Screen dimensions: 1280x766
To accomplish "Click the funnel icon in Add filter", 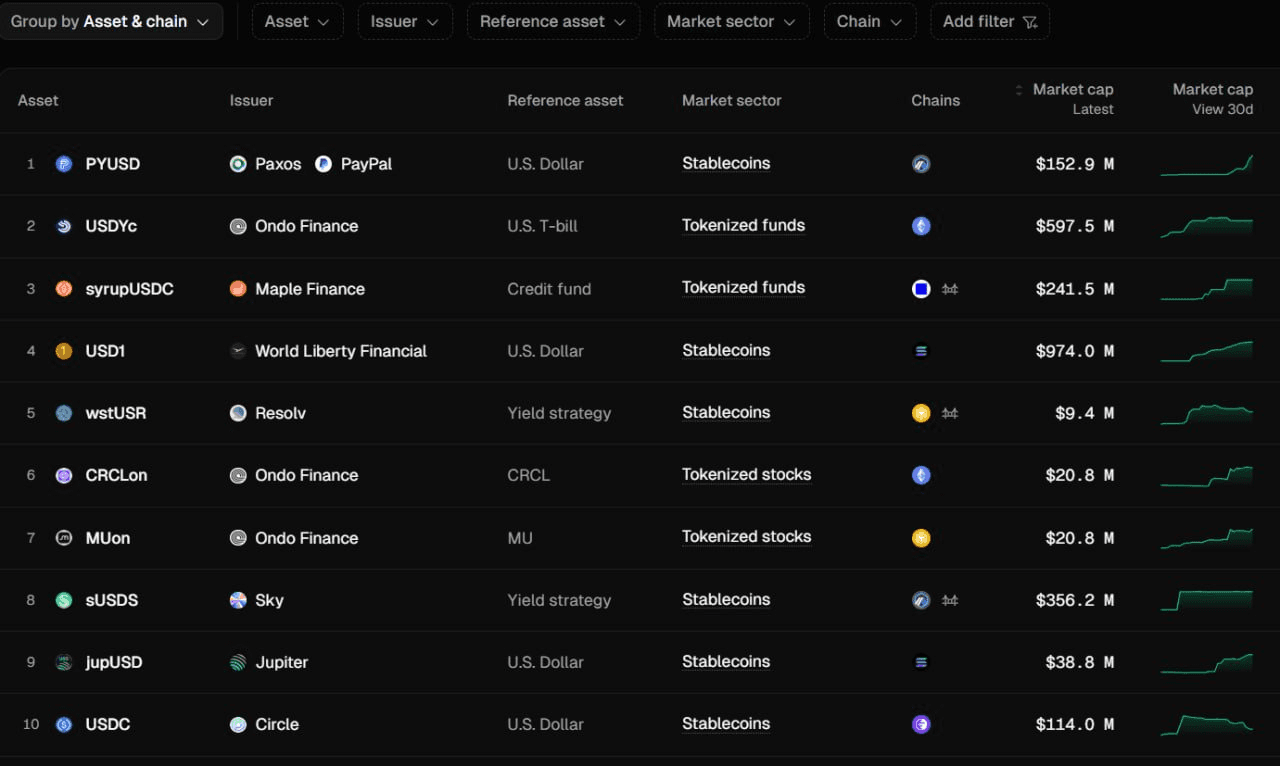I will tap(1030, 22).
